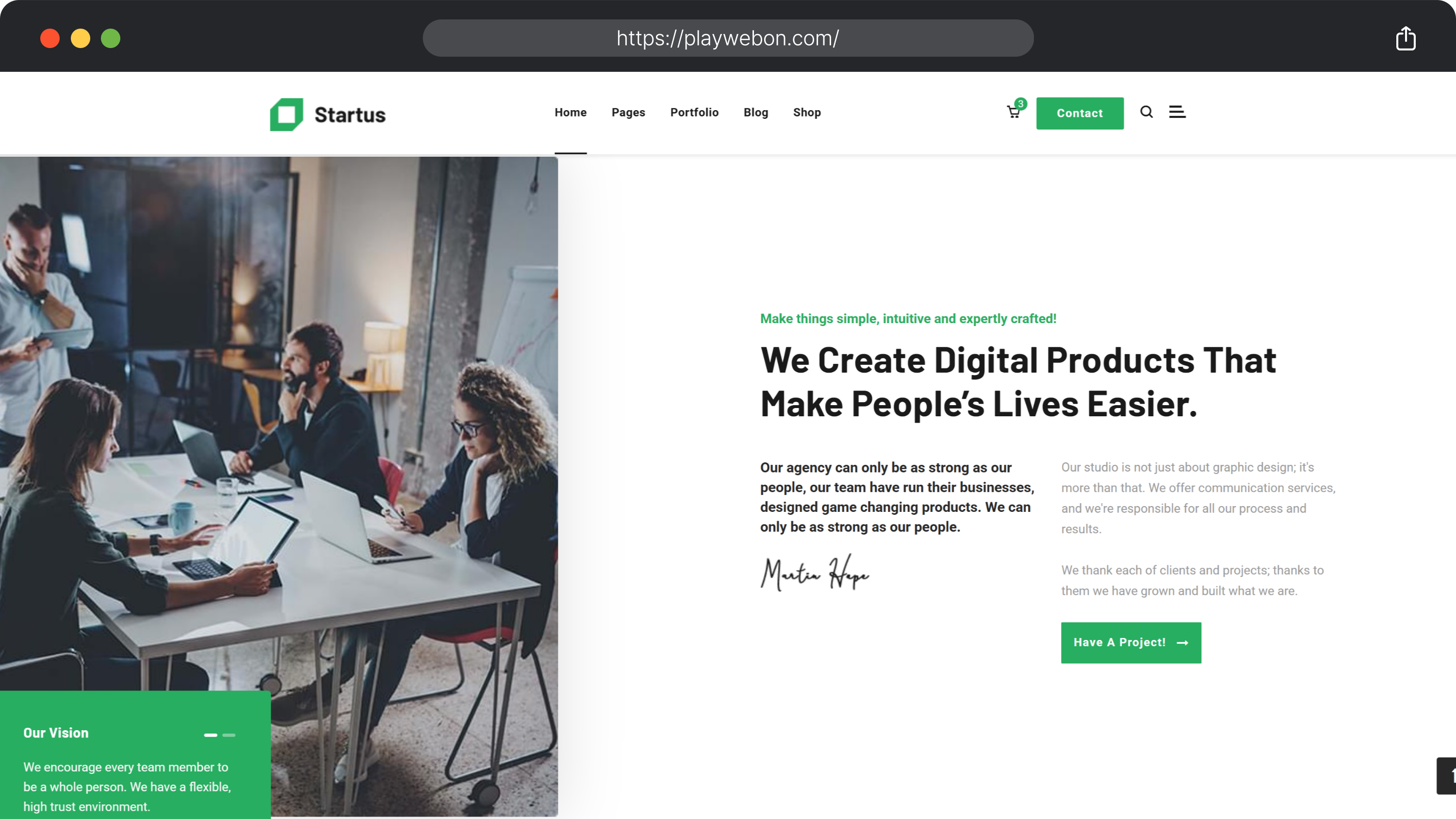Viewport: 1456px width, 819px height.
Task: Expand the Shop menu
Action: coord(806,113)
